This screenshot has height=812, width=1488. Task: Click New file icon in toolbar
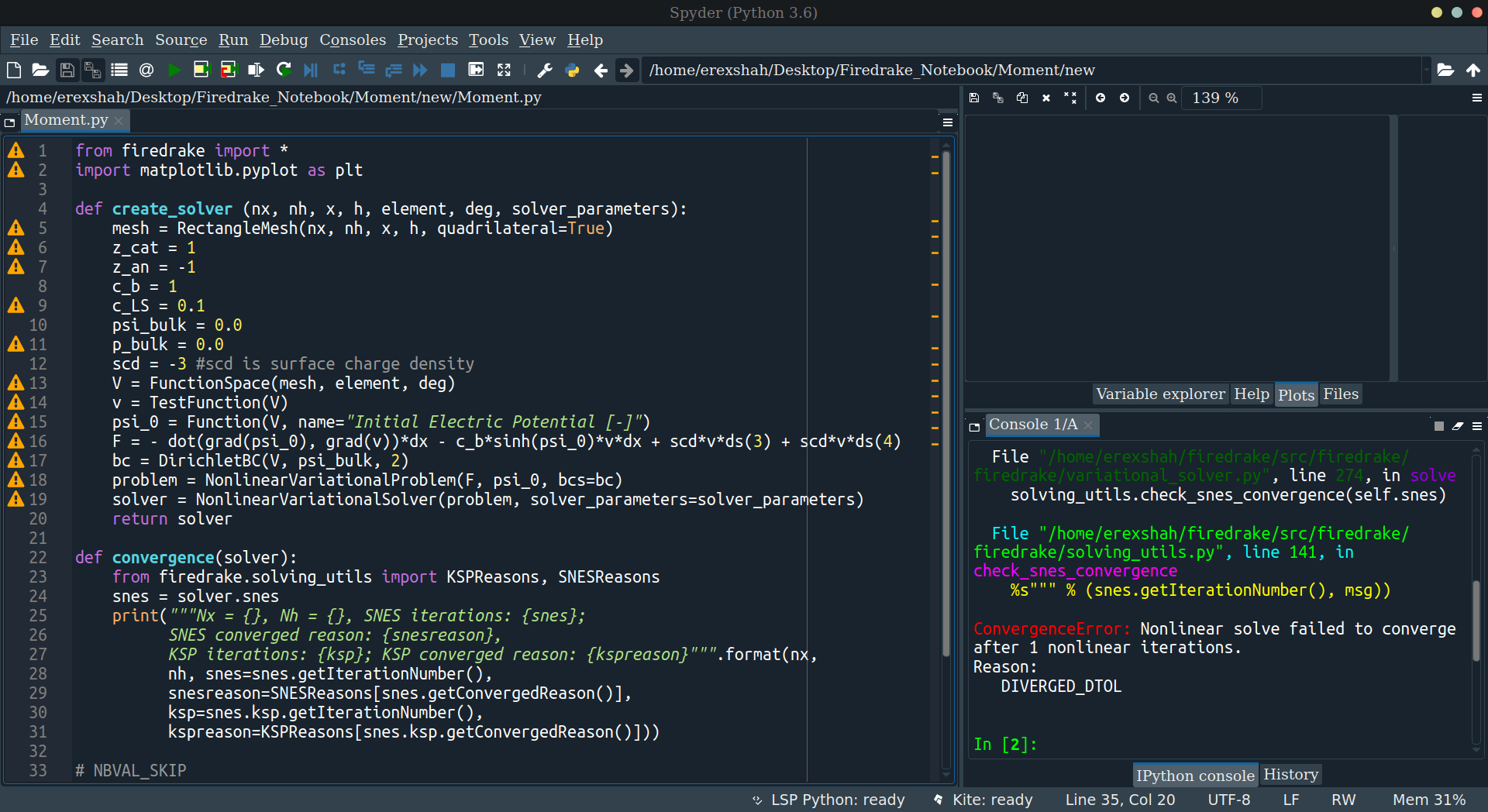click(14, 71)
